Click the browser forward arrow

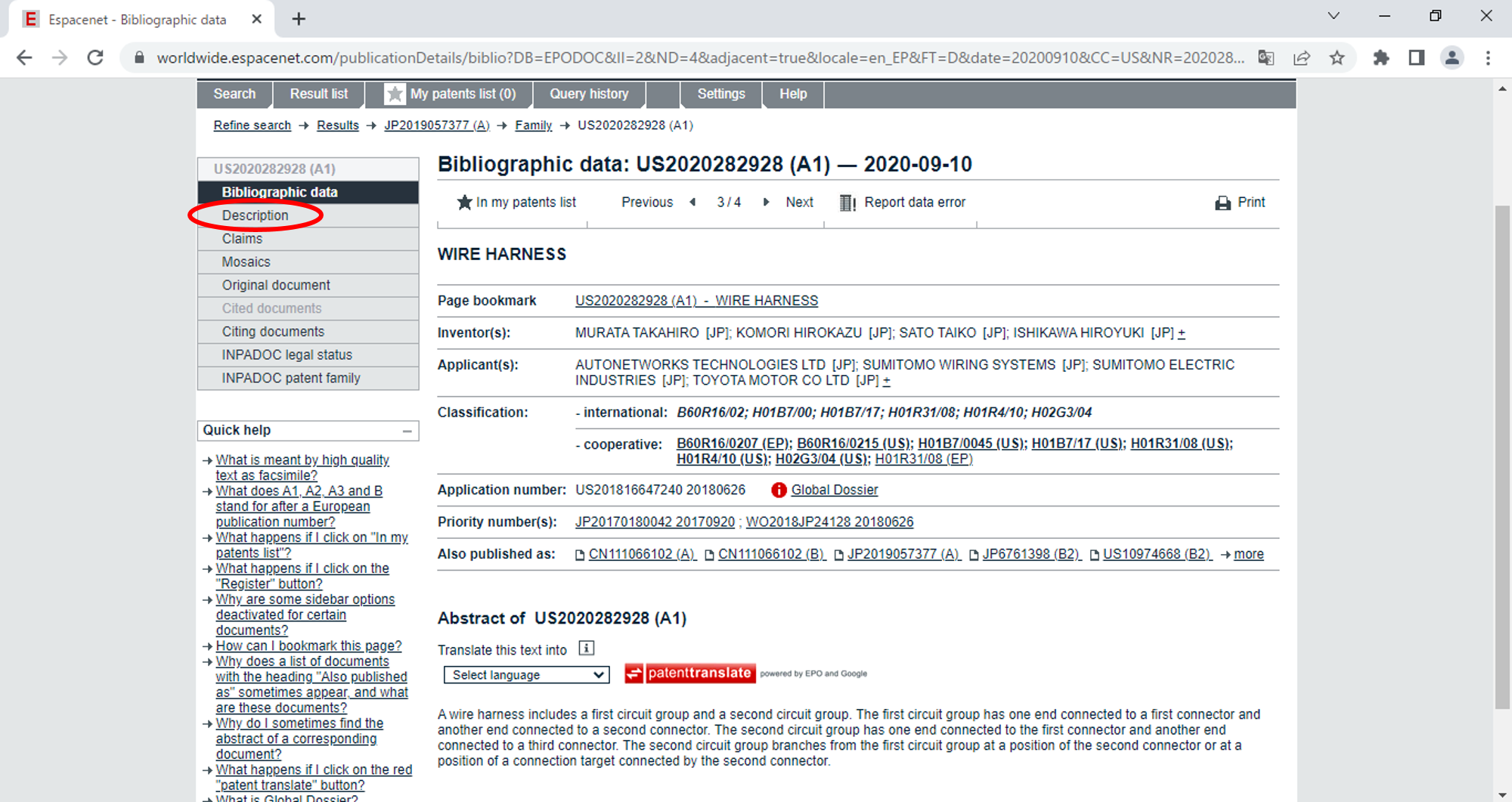coord(60,57)
